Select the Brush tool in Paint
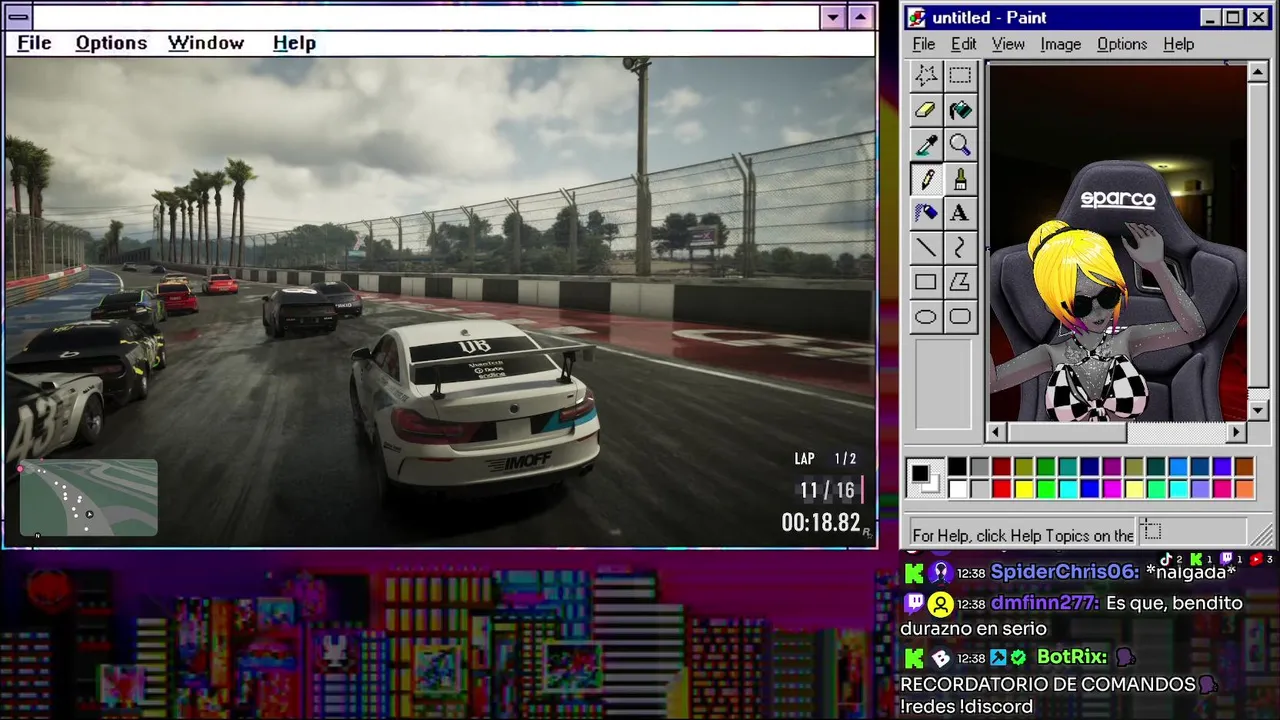Viewport: 1280px width, 720px height. (960, 179)
